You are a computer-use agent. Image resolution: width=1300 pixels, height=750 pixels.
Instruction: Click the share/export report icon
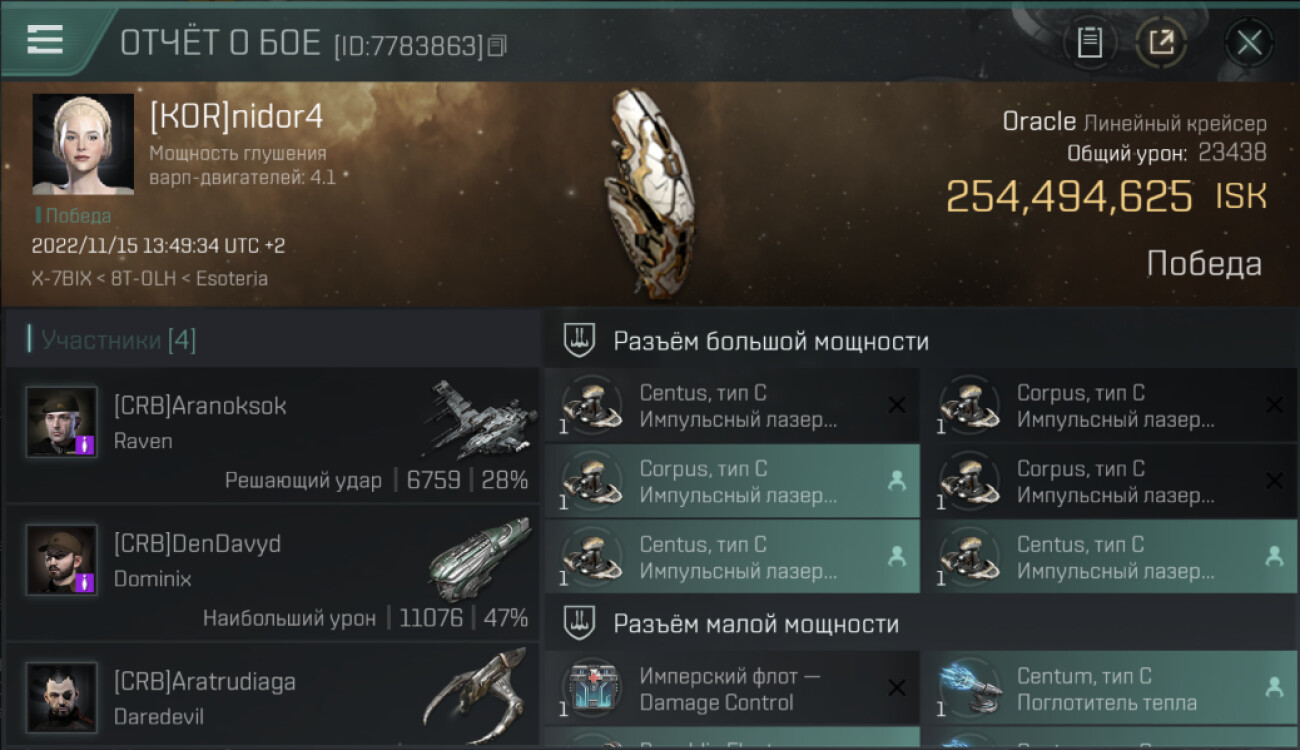point(1161,42)
